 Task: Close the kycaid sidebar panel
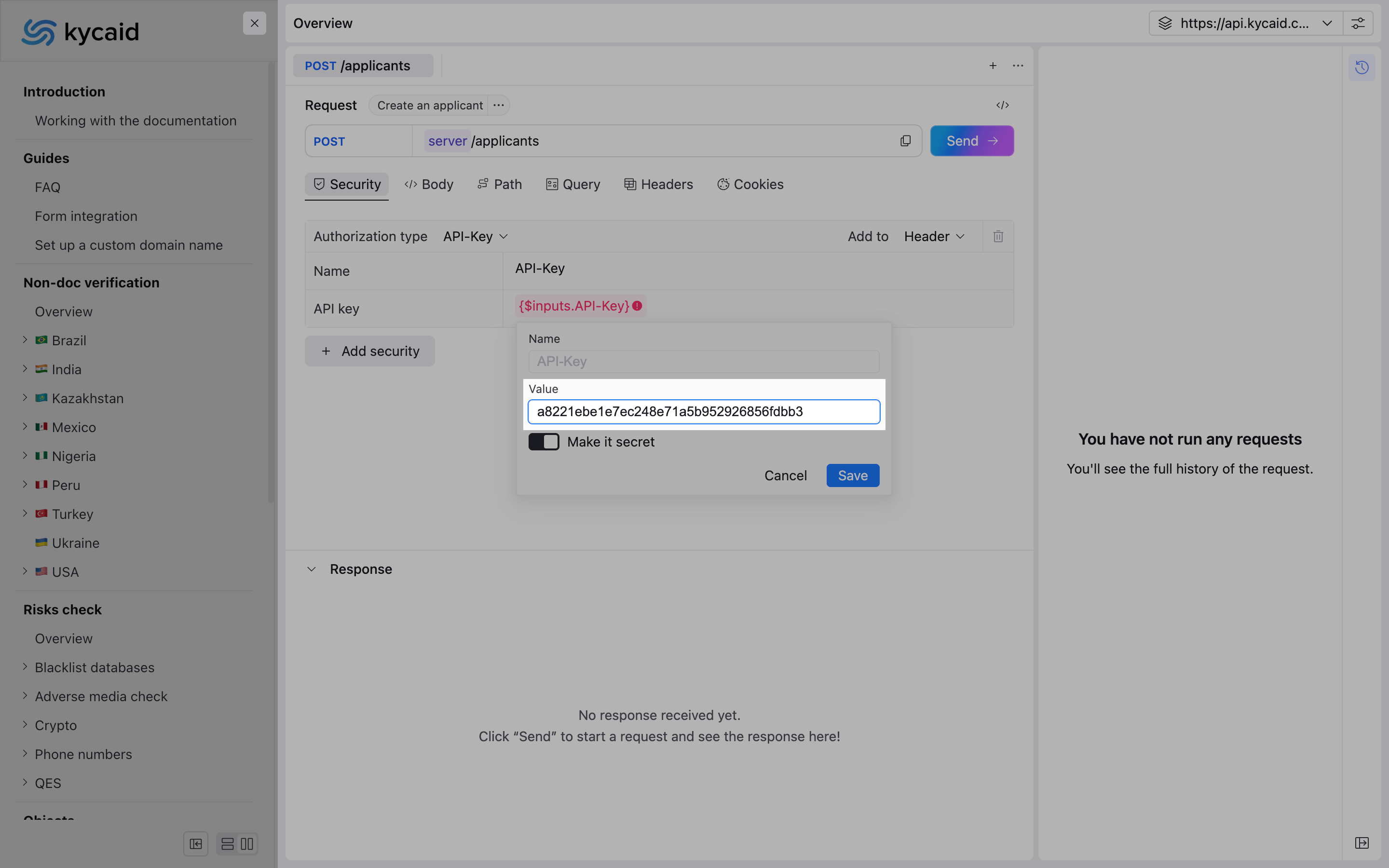point(254,24)
